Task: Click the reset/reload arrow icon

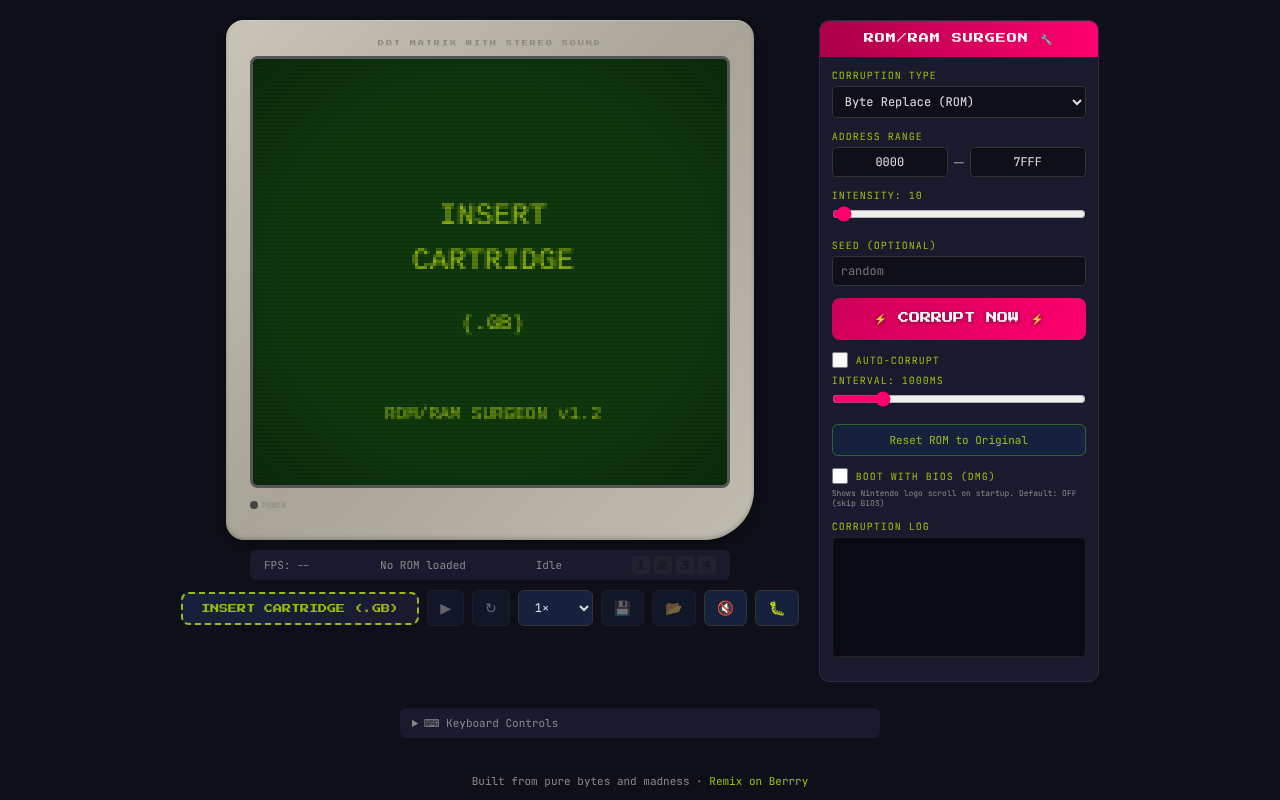Action: (490, 608)
